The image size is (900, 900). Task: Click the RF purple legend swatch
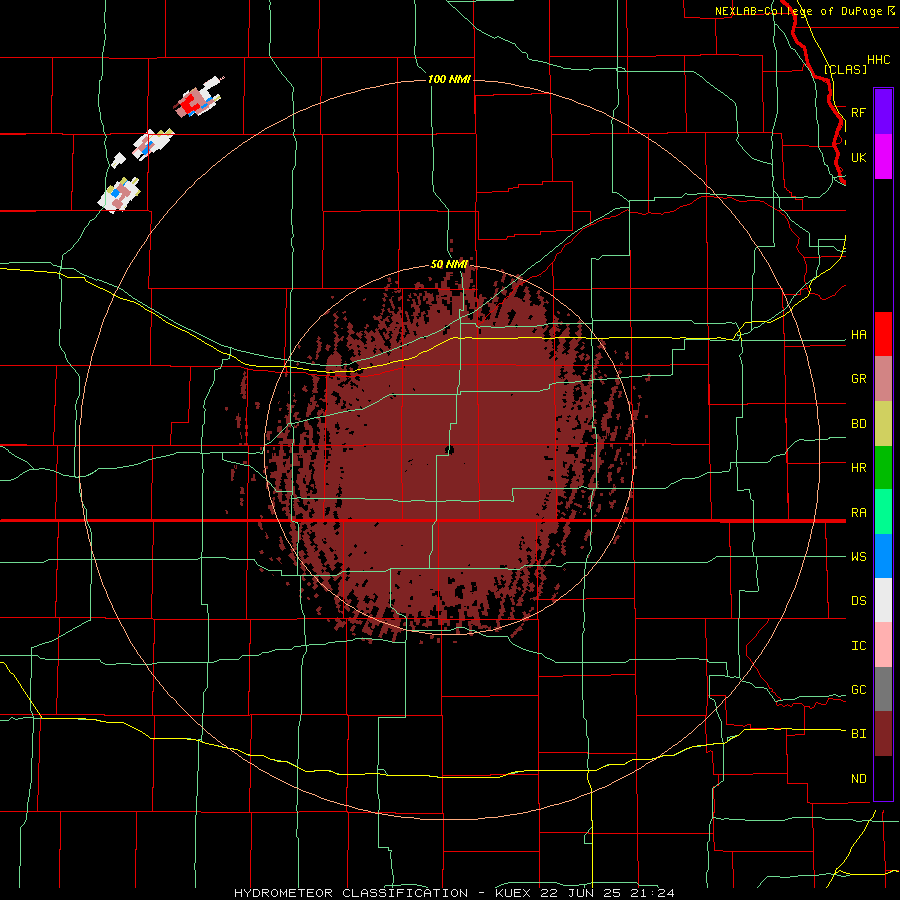883,112
